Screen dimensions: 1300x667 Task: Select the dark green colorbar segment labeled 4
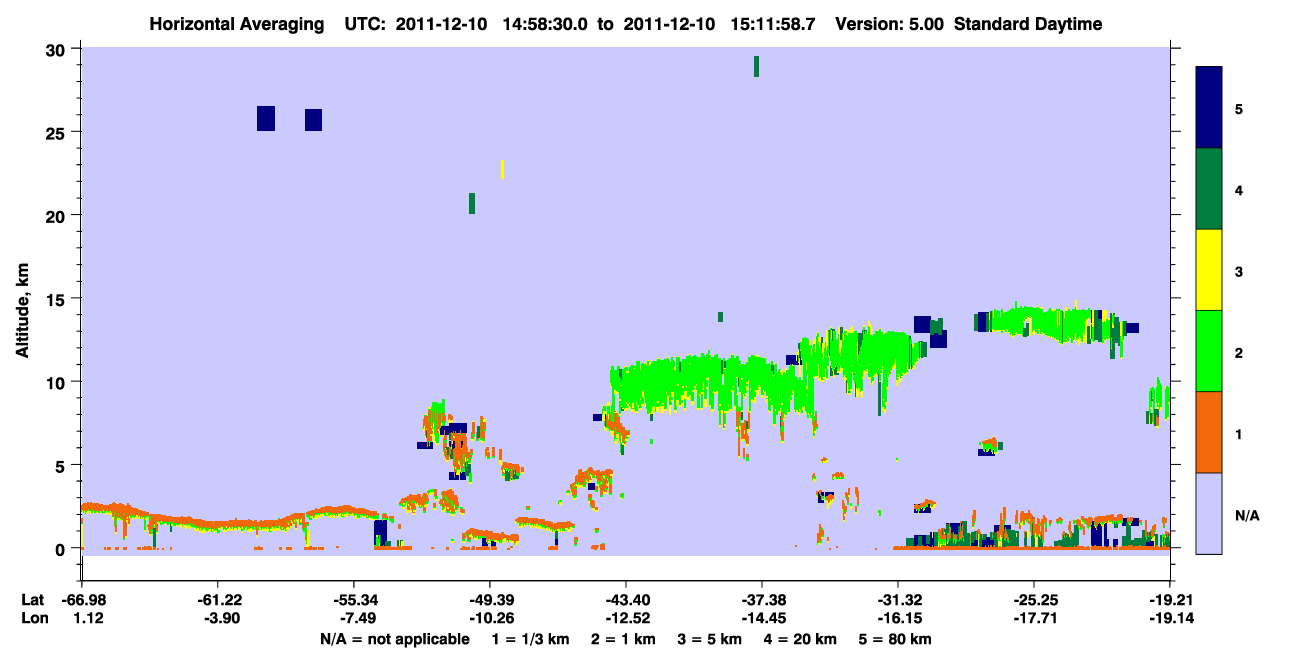coord(1209,189)
